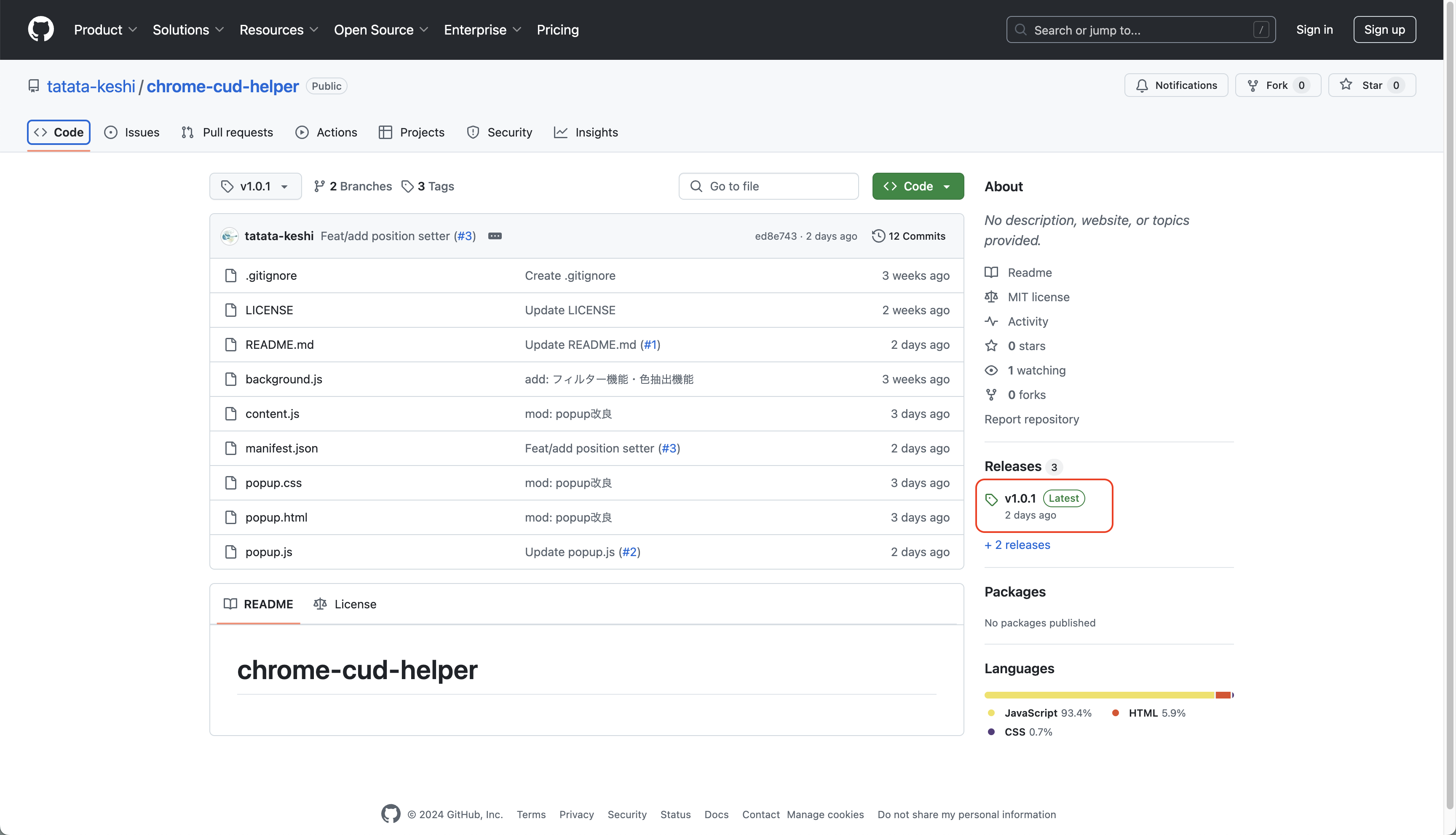Expand the Resources menu
This screenshot has width=1456, height=835.
279,29
